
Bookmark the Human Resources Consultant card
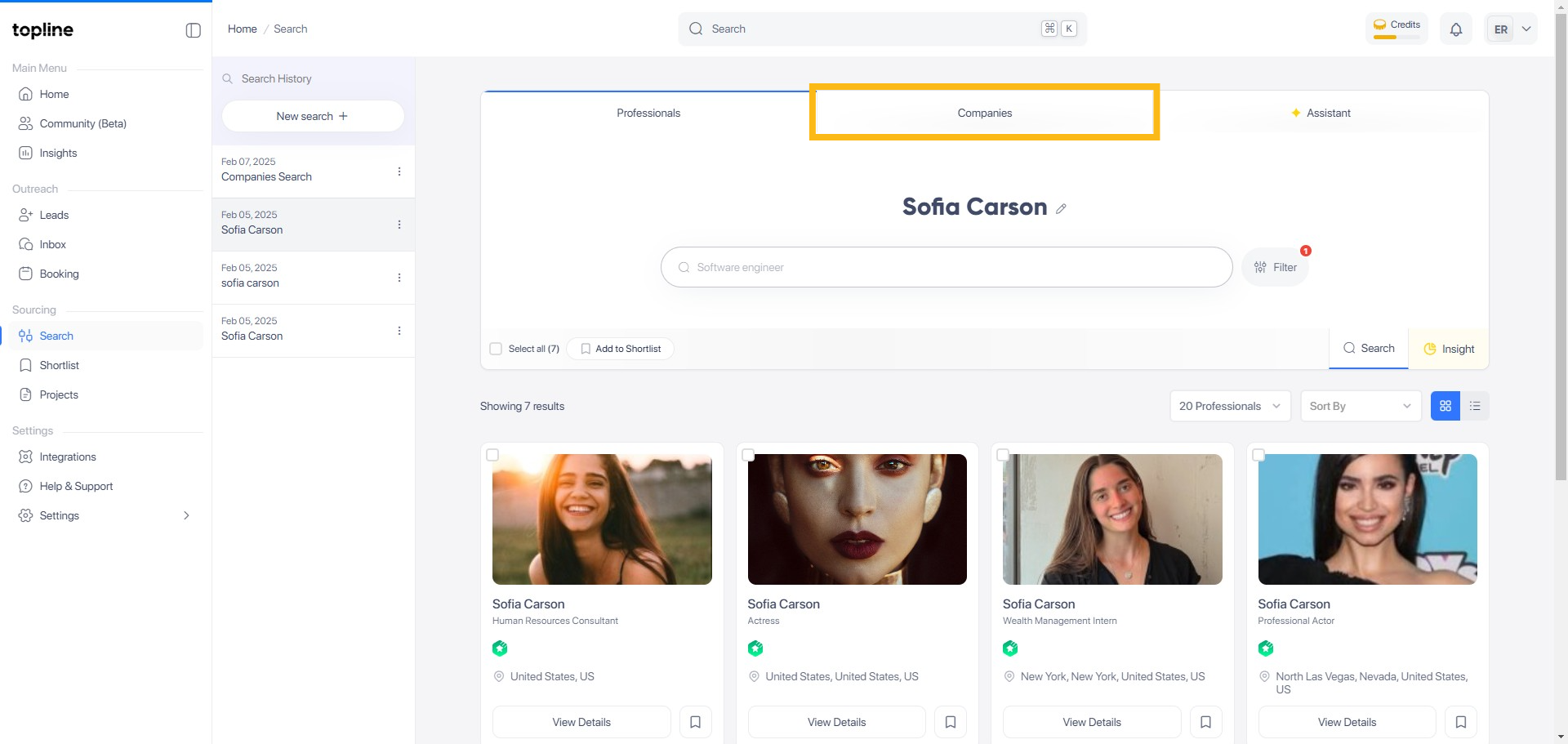(695, 722)
